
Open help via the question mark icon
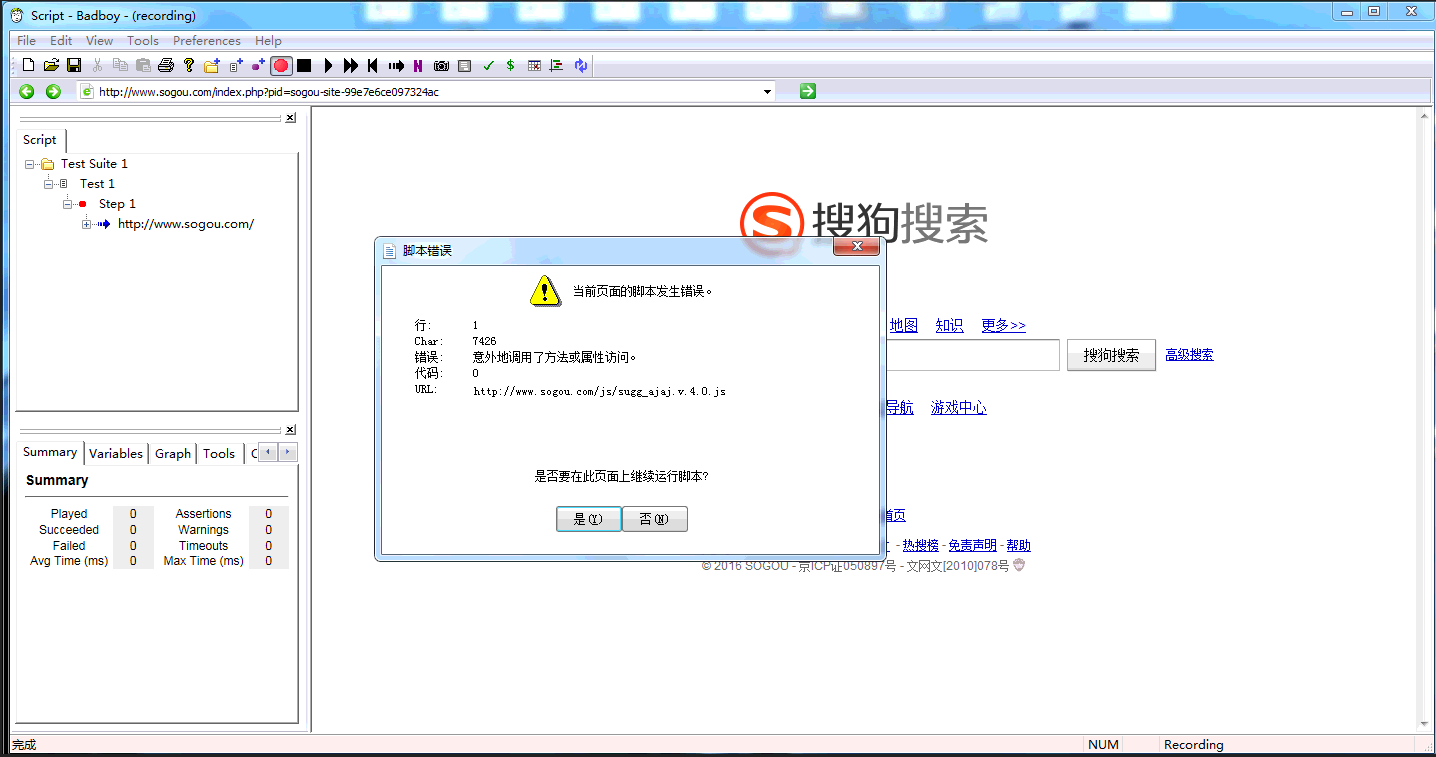point(189,66)
